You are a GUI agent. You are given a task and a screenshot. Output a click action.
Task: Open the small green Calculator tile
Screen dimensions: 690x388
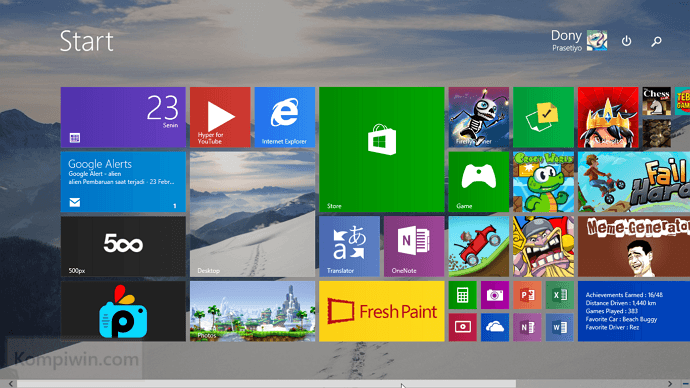pos(462,295)
